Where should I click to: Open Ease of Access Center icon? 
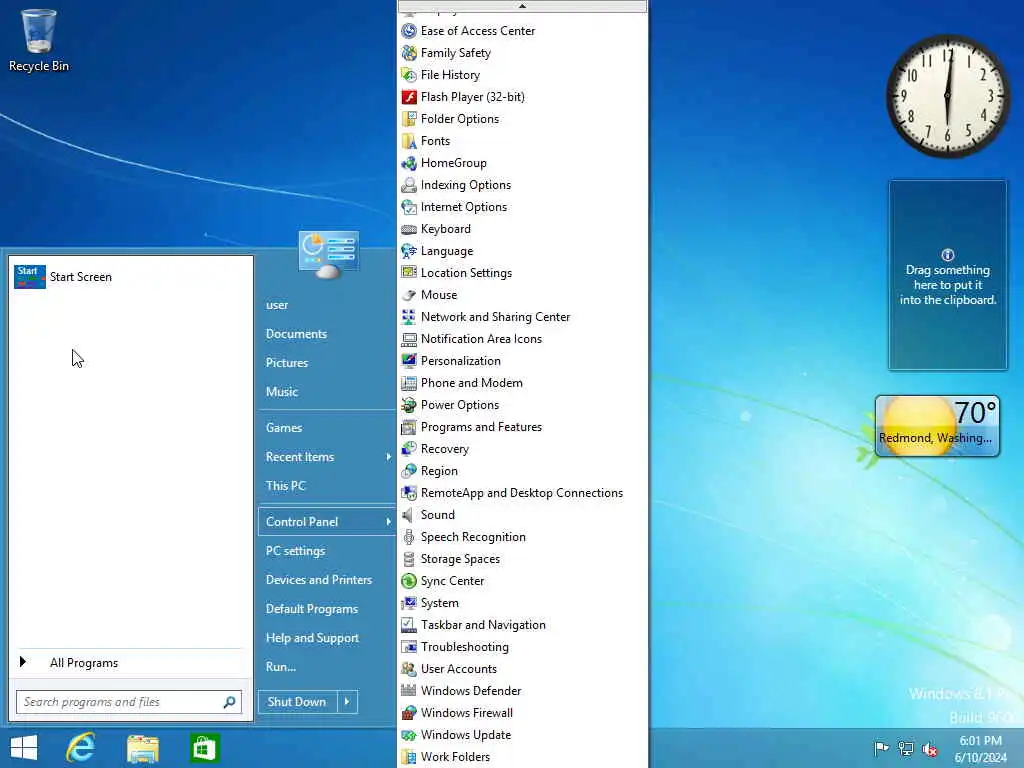pos(409,31)
